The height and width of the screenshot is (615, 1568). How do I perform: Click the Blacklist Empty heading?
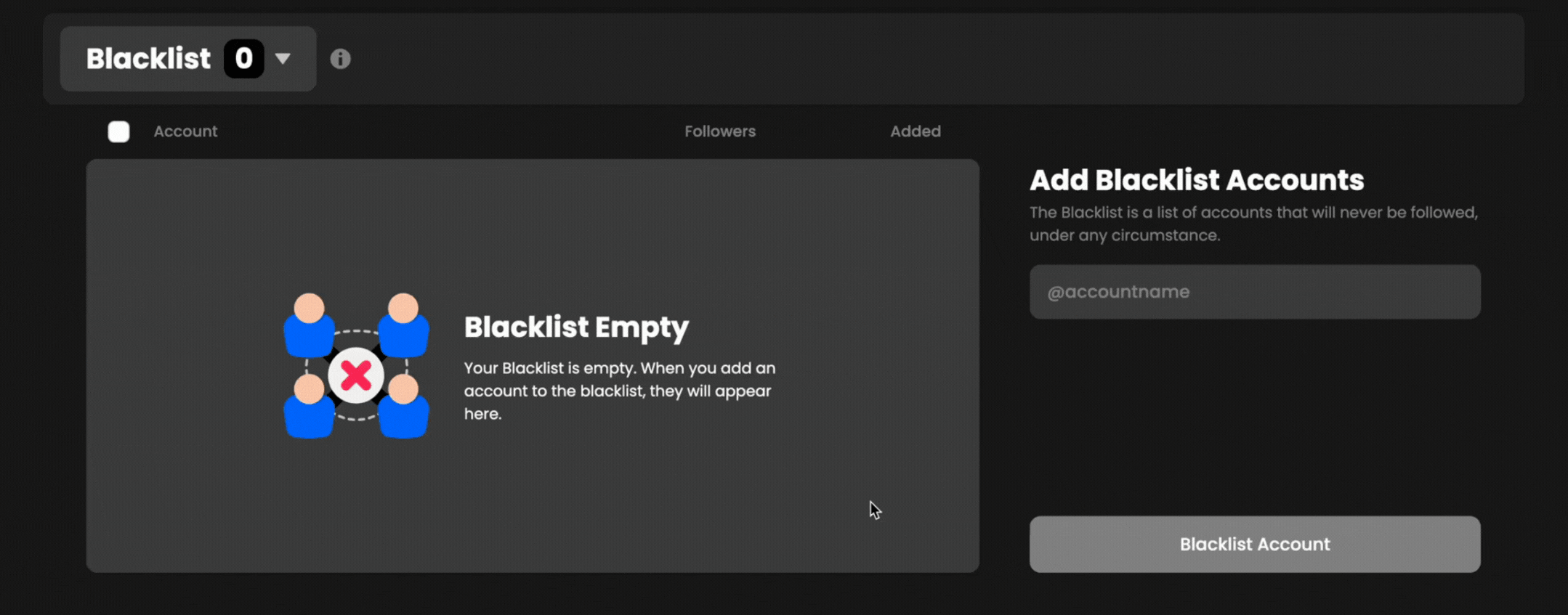click(576, 327)
